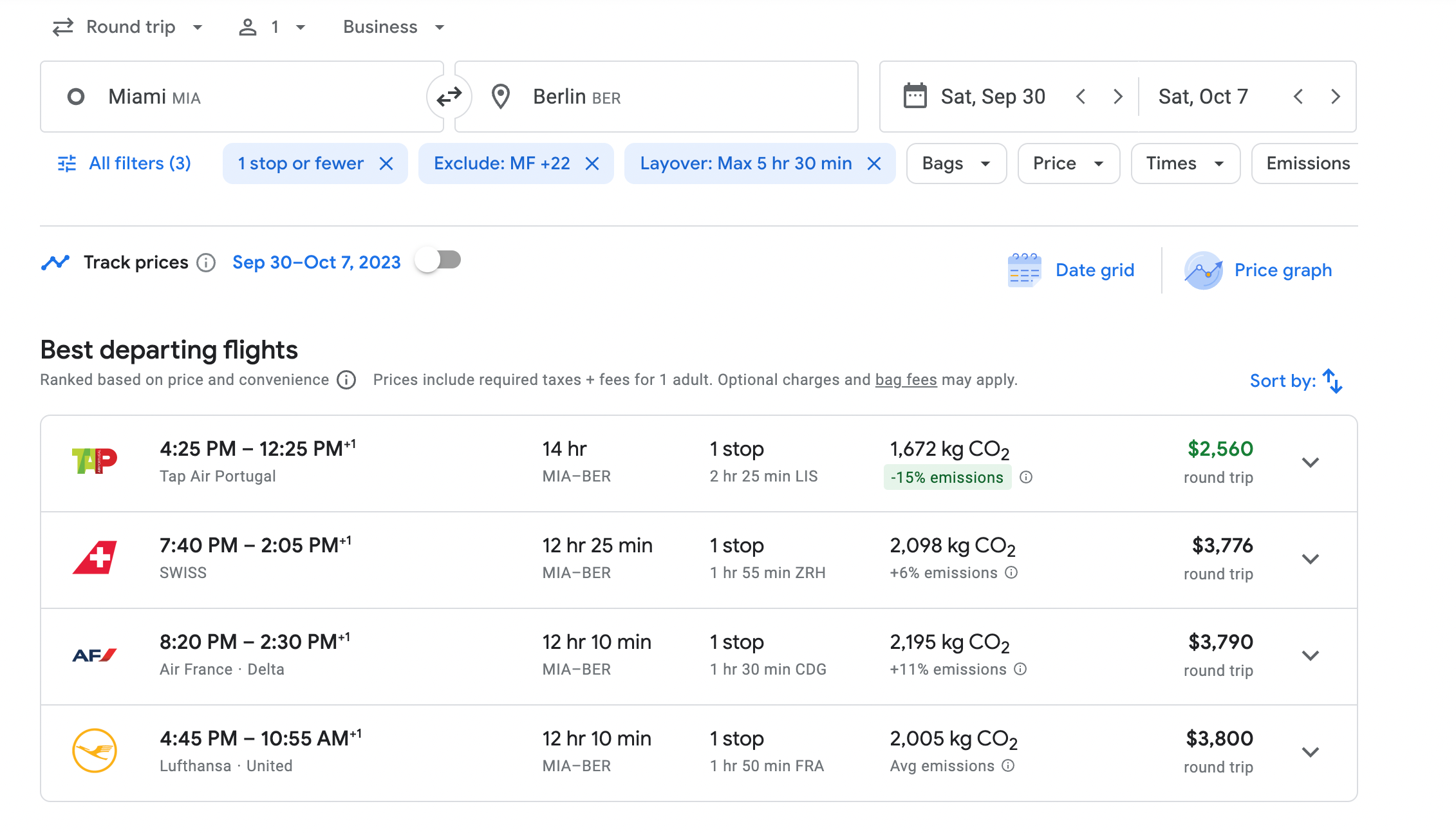Go to previous return date before Oct 7
The width and height of the screenshot is (1456, 833).
pyautogui.click(x=1298, y=97)
